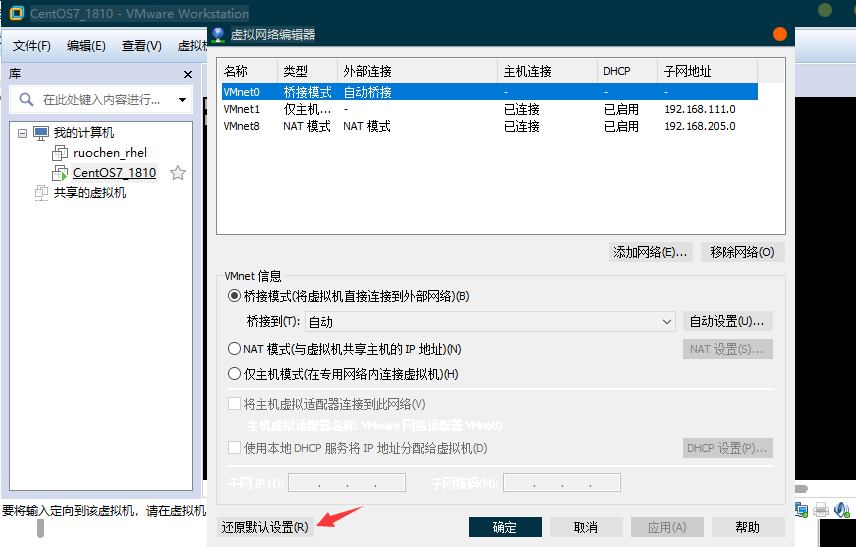Open the 编辑(E) menu
856x547 pixels.
tap(86, 46)
